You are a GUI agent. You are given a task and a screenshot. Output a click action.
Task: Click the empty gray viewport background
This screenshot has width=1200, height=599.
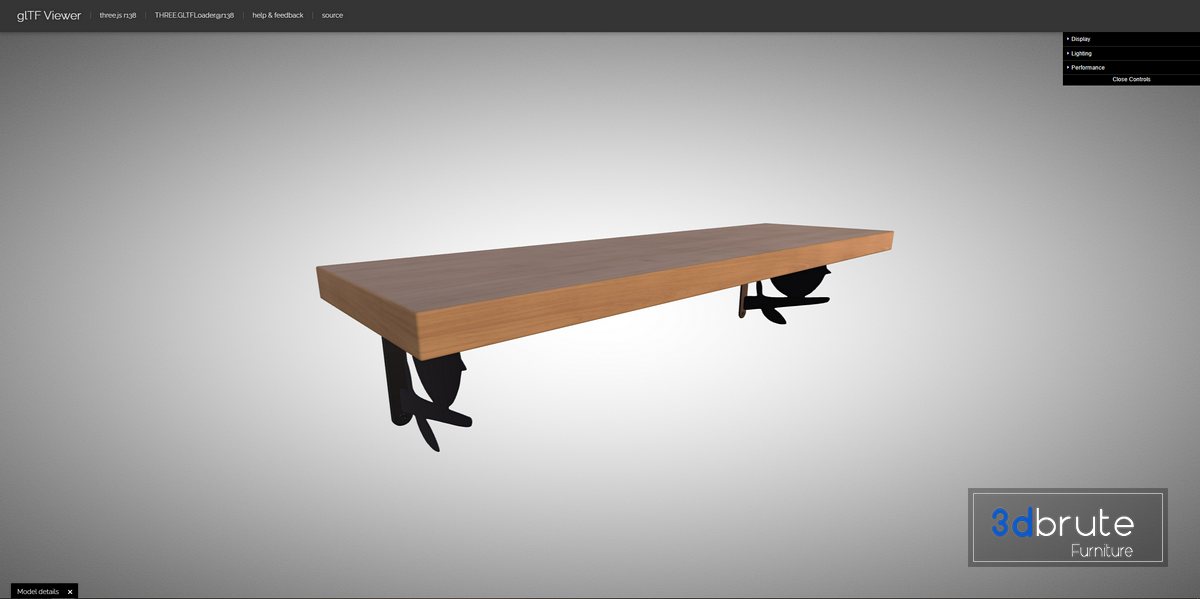click(200, 450)
